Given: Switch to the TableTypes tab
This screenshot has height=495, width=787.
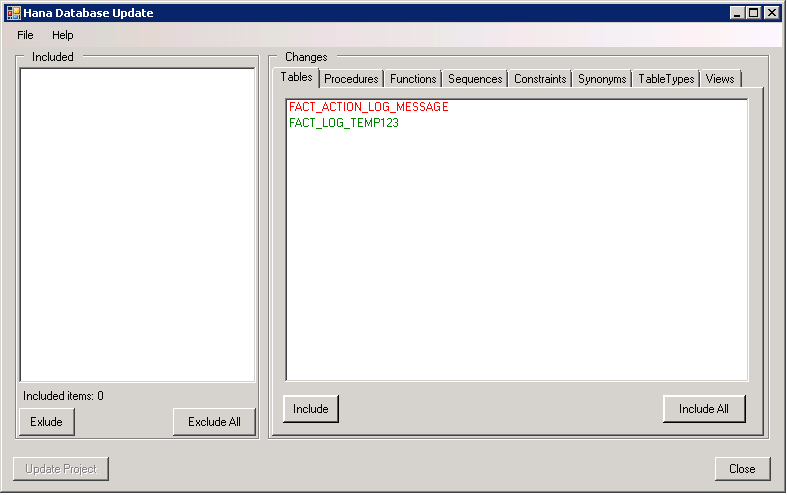Looking at the screenshot, I should point(666,79).
